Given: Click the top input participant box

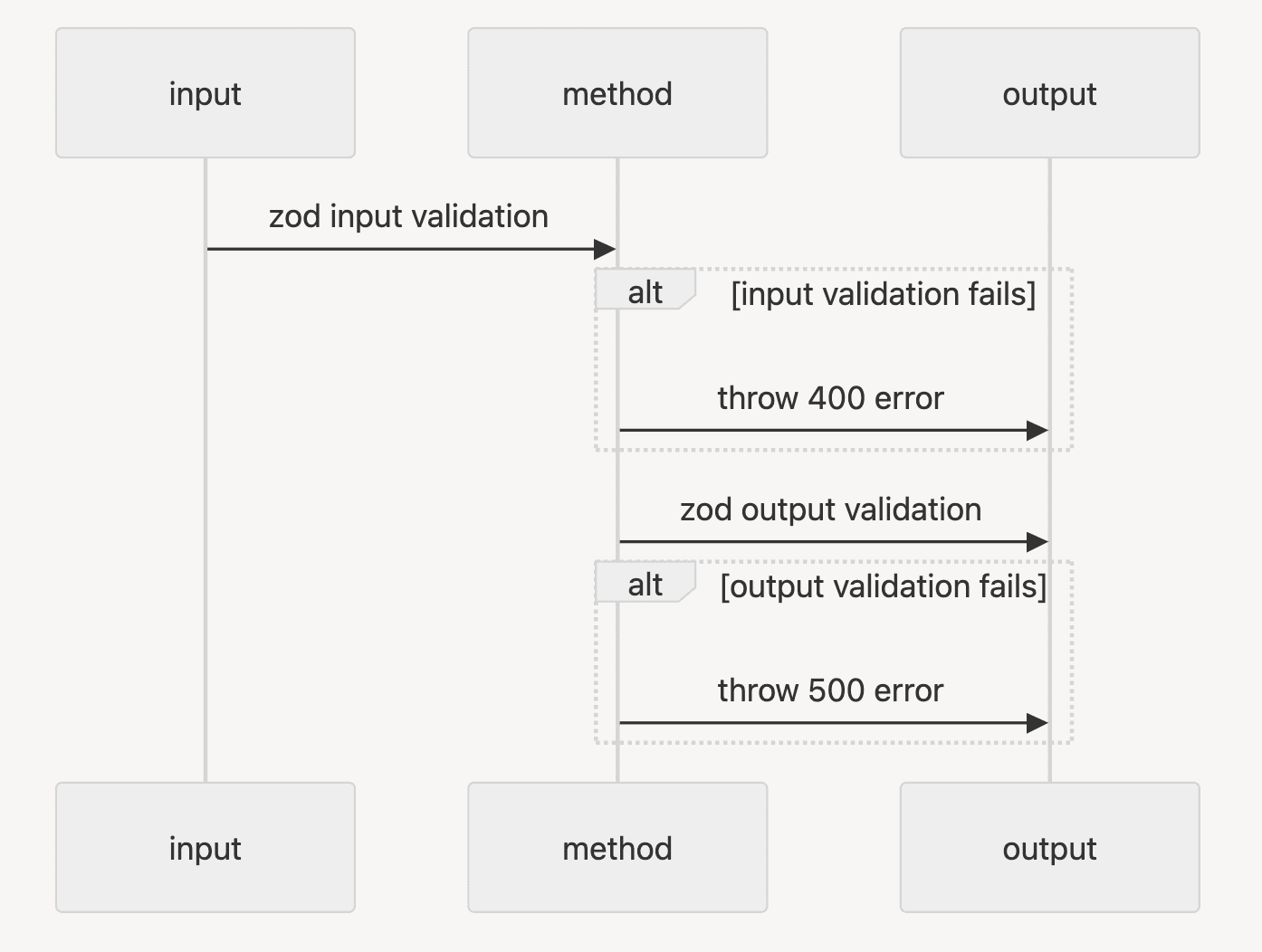Looking at the screenshot, I should pos(206,93).
